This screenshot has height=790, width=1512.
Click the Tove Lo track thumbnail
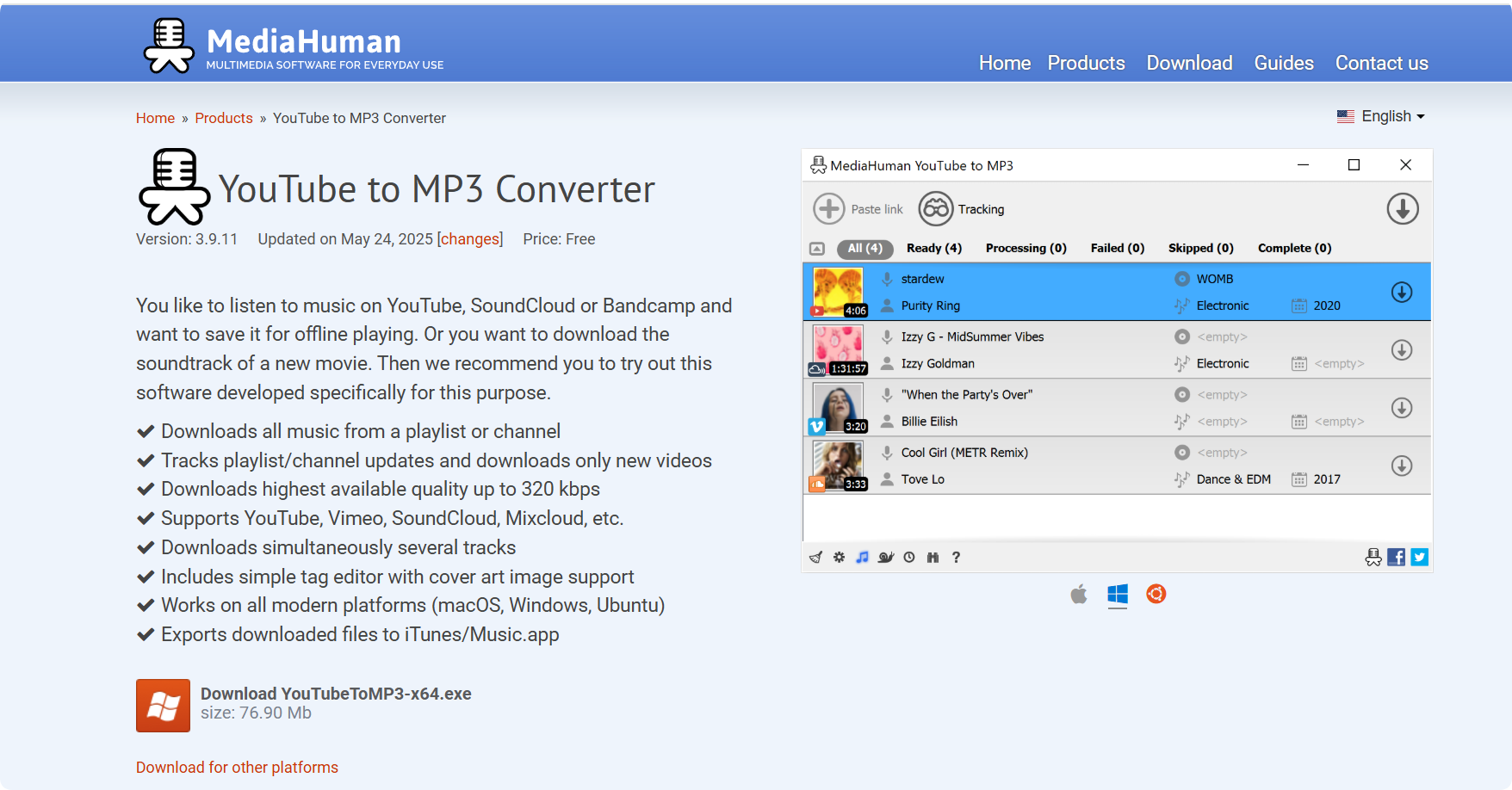[838, 465]
